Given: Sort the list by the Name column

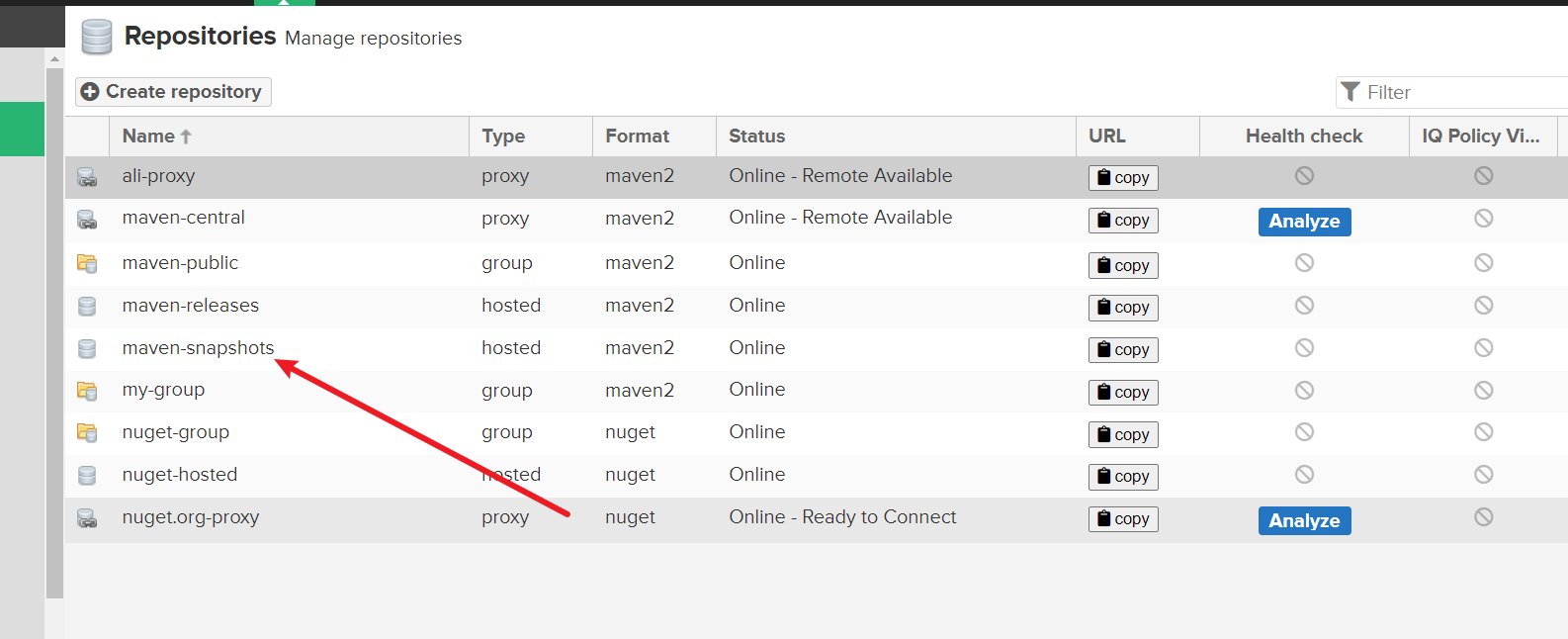Looking at the screenshot, I should point(148,137).
